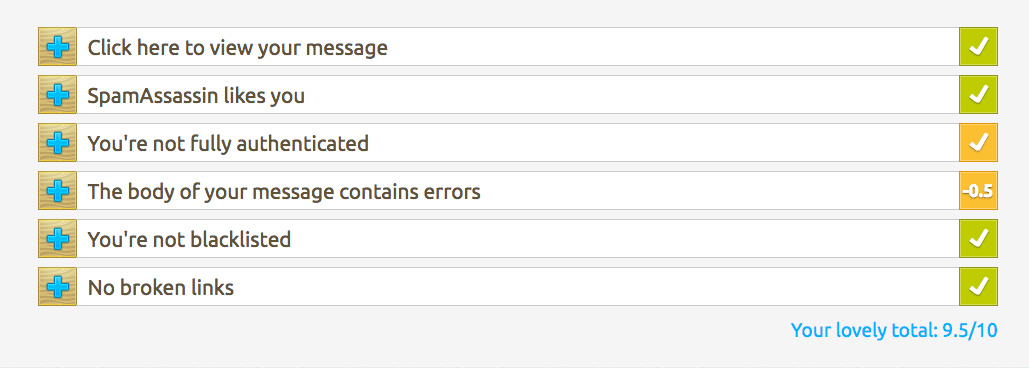Click orange checkmark beside not fully authenticated
Screen dimensions: 1029x368
[x=978, y=142]
